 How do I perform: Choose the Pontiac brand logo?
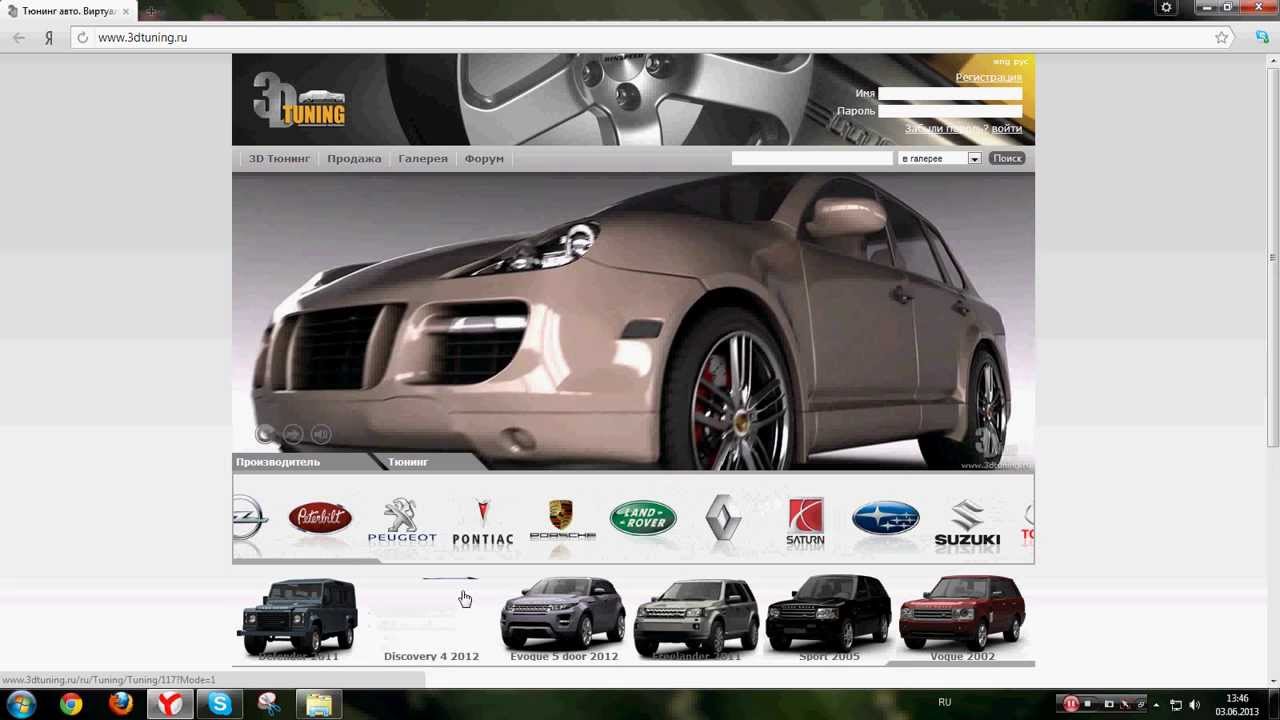pos(482,523)
